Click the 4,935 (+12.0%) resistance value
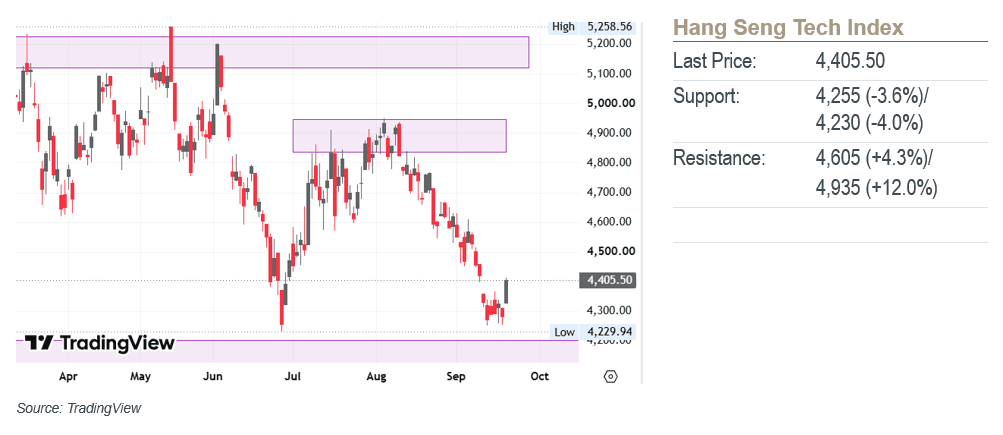This screenshot has width=1003, height=435. coord(876,188)
